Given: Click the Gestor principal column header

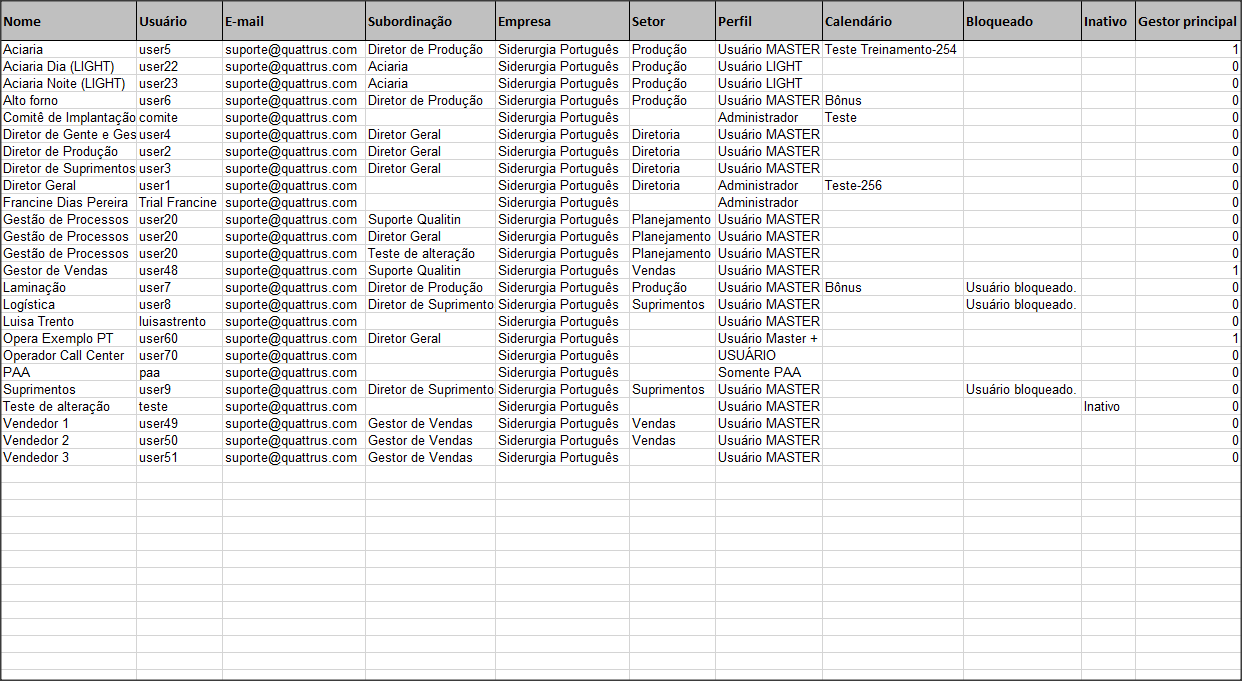Looking at the screenshot, I should (1187, 21).
